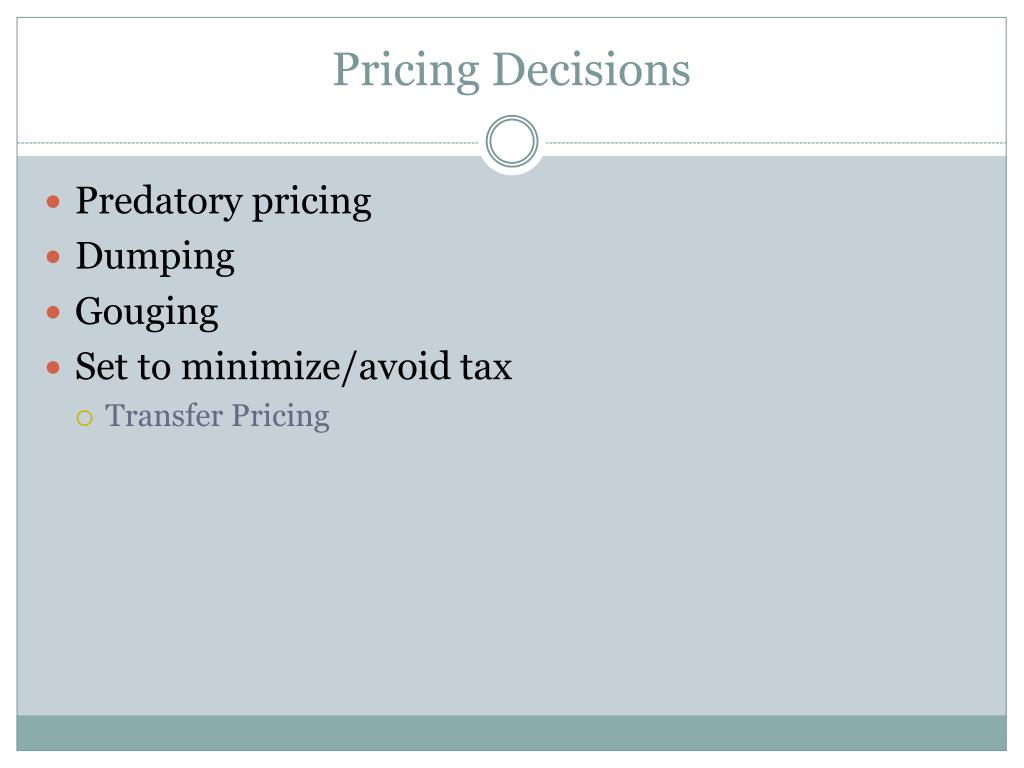
Task: Click the empty gray content area below the bullets
Action: pos(511,575)
